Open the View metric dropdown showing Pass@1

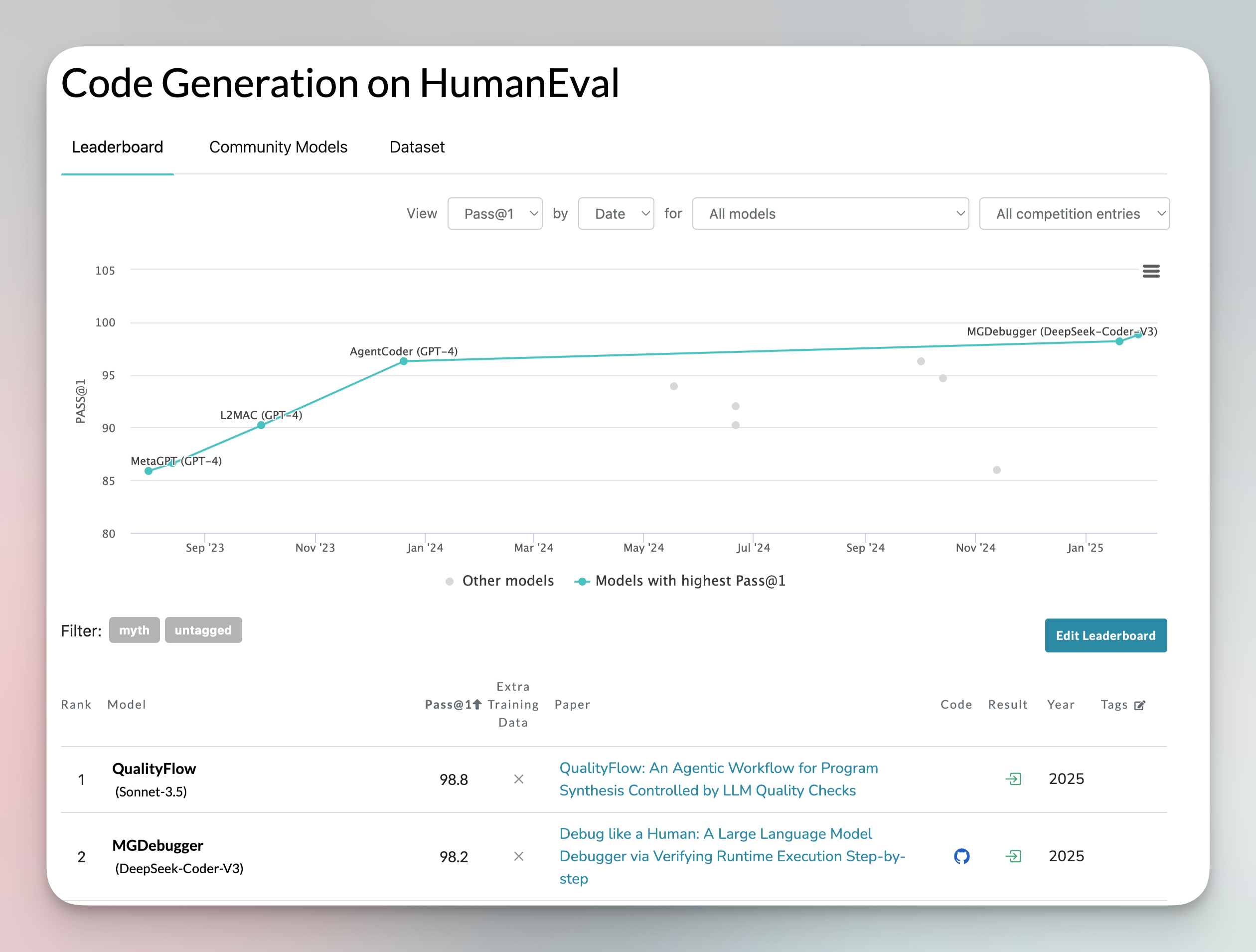pos(494,213)
